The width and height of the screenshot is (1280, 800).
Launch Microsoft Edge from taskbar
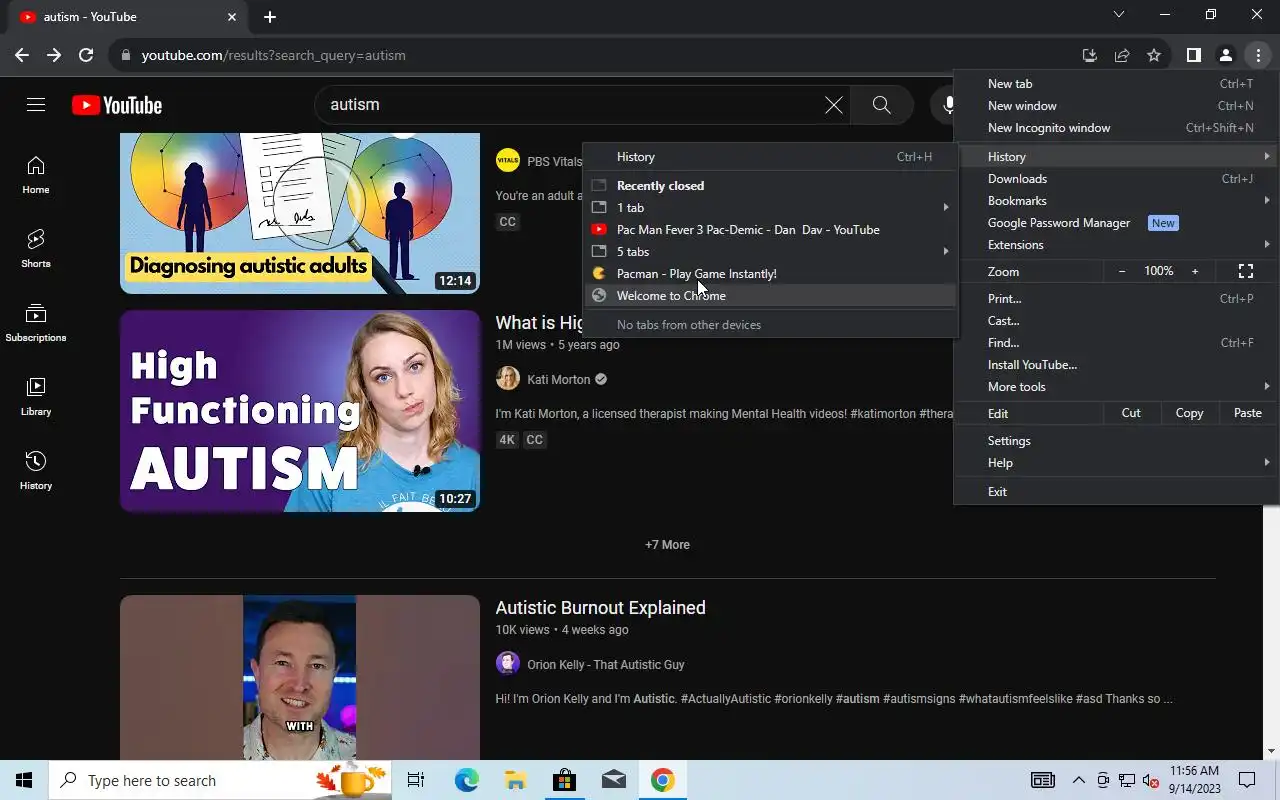coord(467,780)
